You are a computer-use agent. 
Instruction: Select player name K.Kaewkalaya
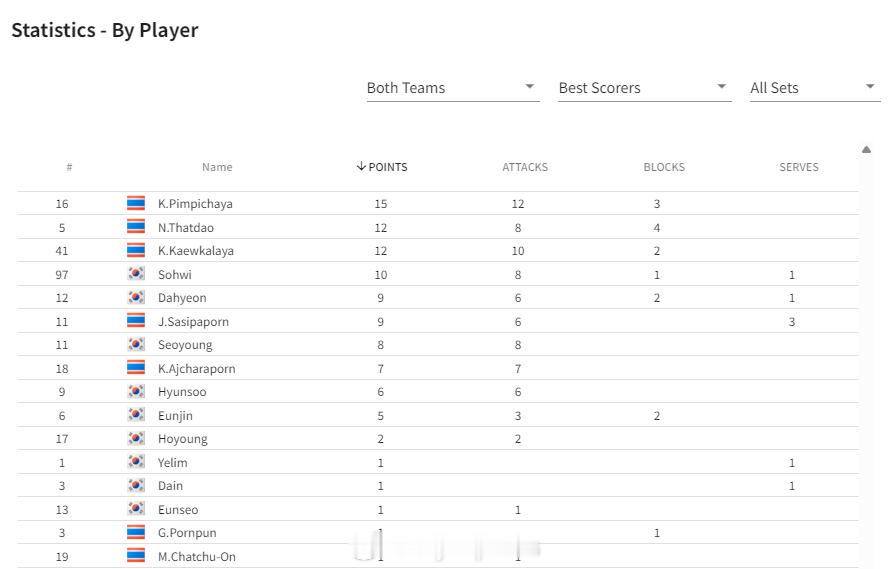[196, 251]
